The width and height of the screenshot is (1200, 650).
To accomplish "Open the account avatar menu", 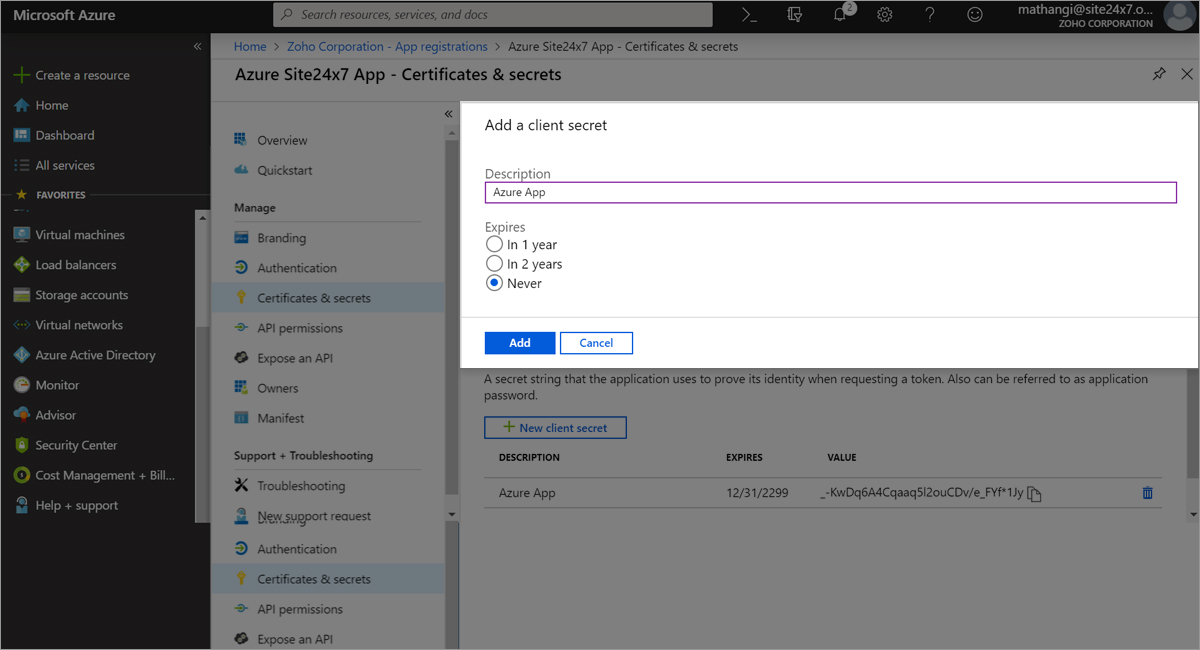I will [1179, 15].
